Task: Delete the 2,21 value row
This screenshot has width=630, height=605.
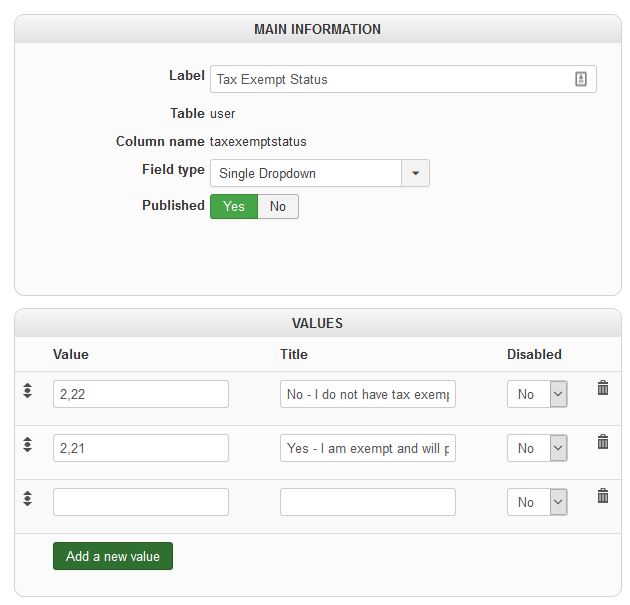Action: [x=603, y=442]
